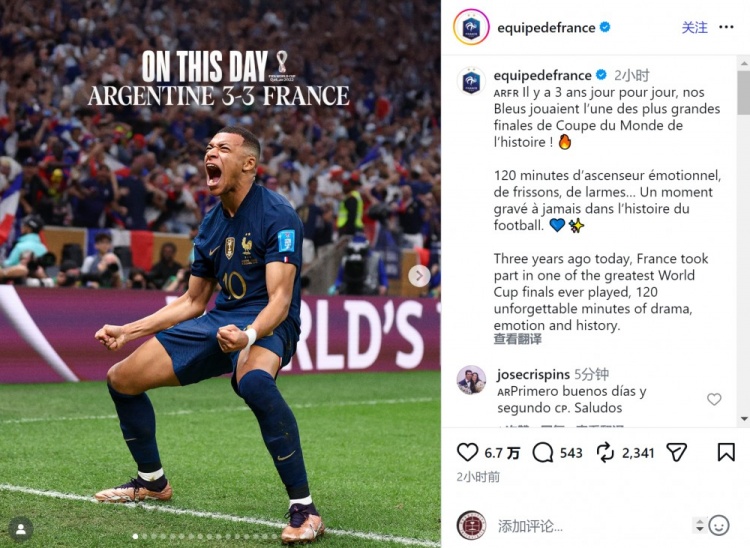This screenshot has height=548, width=750.
Task: Follow equipedefrance with 关注 button
Action: [695, 27]
